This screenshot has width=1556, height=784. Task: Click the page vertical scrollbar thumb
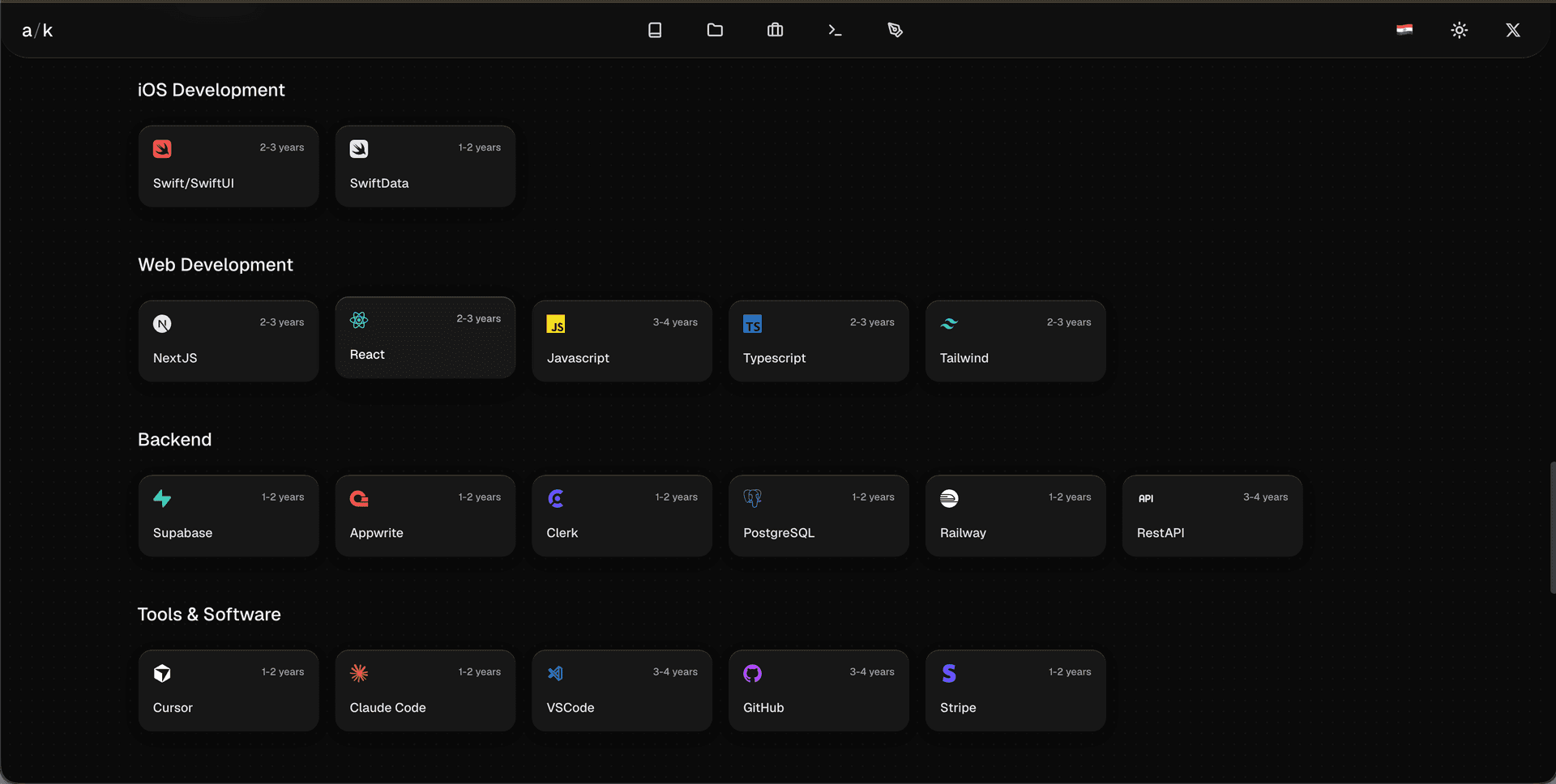[x=1552, y=527]
